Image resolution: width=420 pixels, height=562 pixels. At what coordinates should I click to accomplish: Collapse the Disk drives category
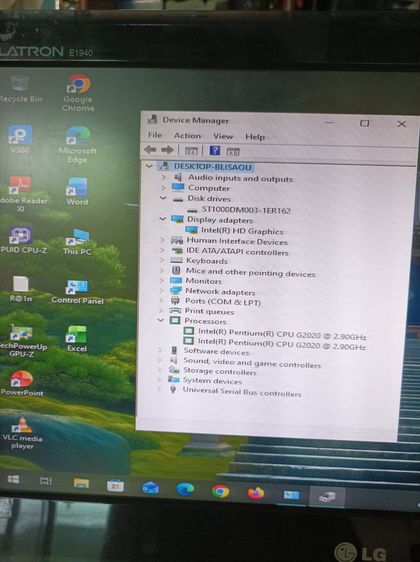pyautogui.click(x=163, y=198)
